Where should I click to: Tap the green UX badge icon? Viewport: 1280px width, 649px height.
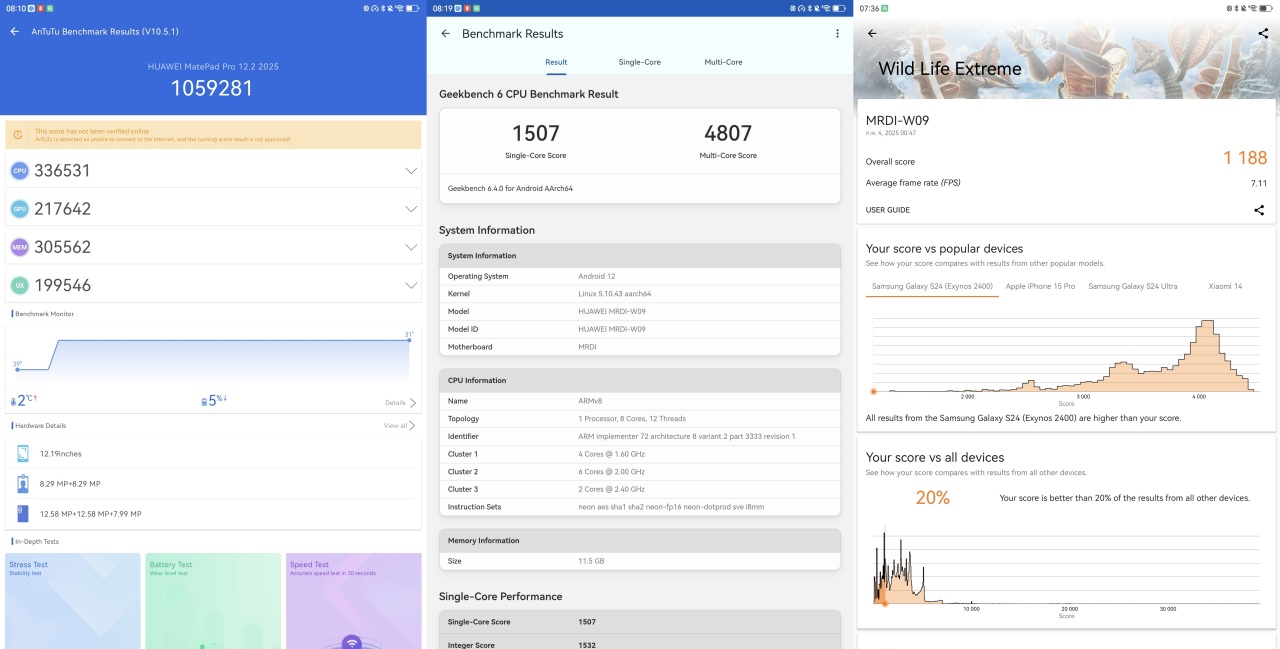pyautogui.click(x=19, y=286)
